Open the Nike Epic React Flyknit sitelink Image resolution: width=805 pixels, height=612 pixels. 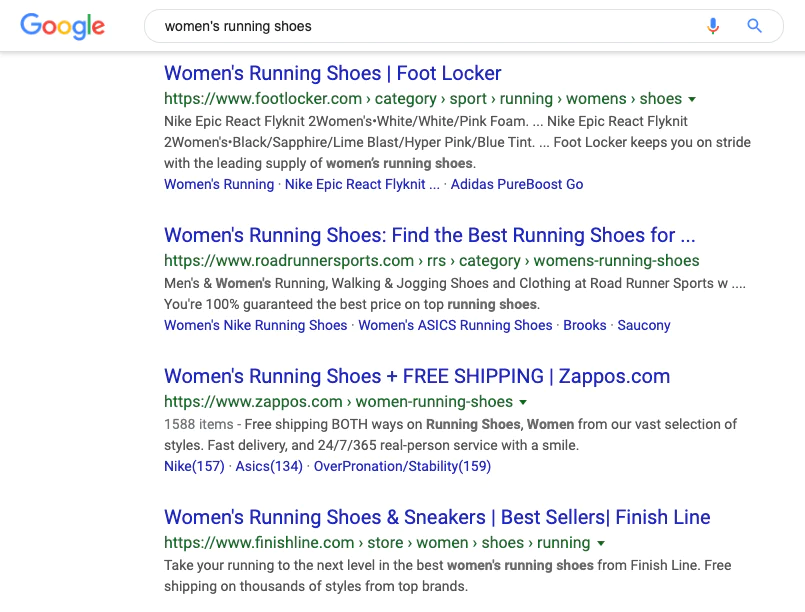point(362,184)
